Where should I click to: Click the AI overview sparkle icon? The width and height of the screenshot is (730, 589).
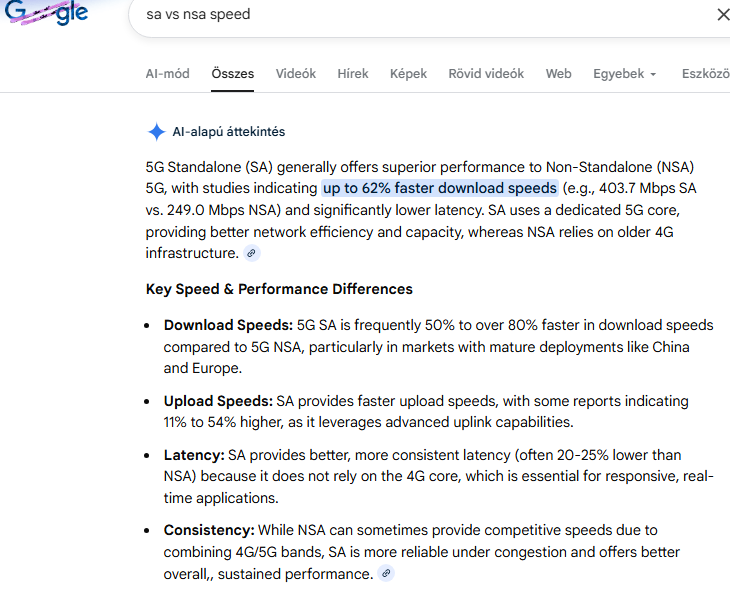(156, 132)
